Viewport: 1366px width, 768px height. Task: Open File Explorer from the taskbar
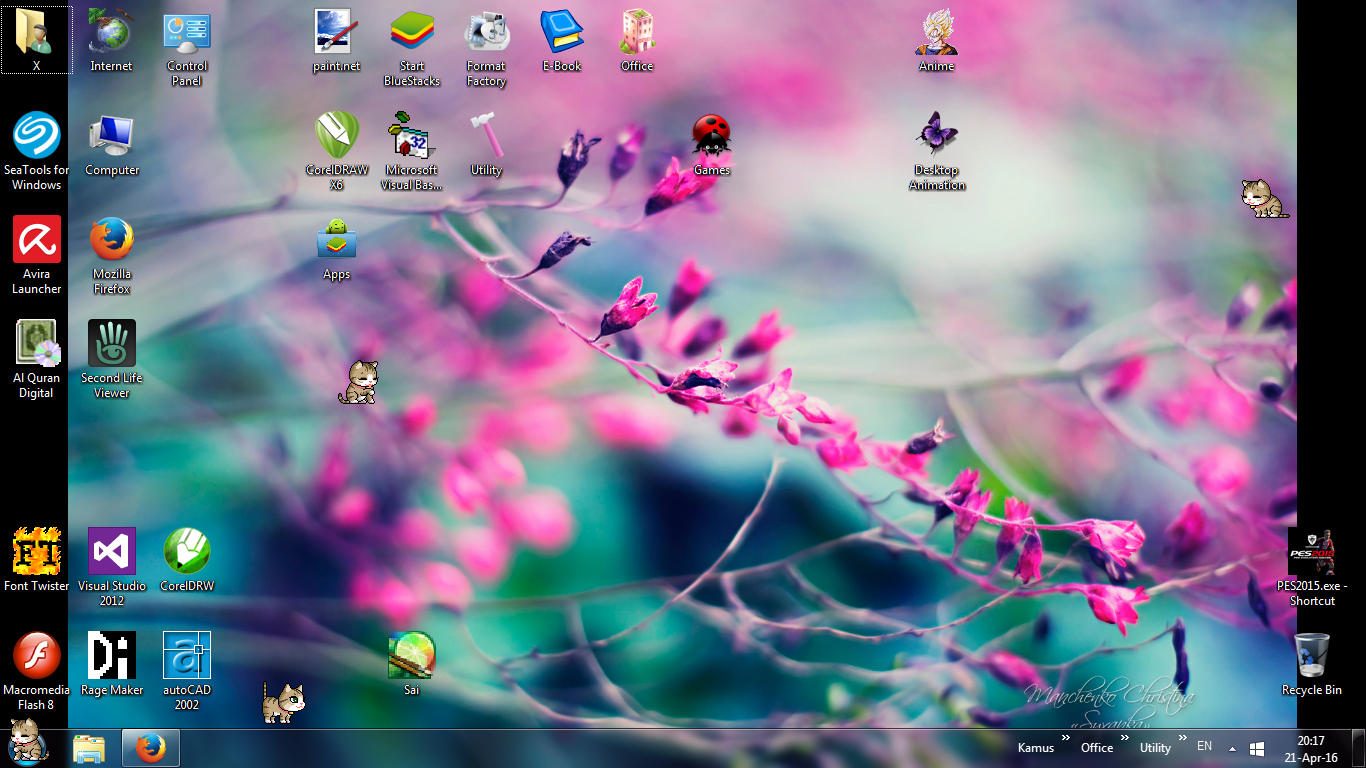89,748
